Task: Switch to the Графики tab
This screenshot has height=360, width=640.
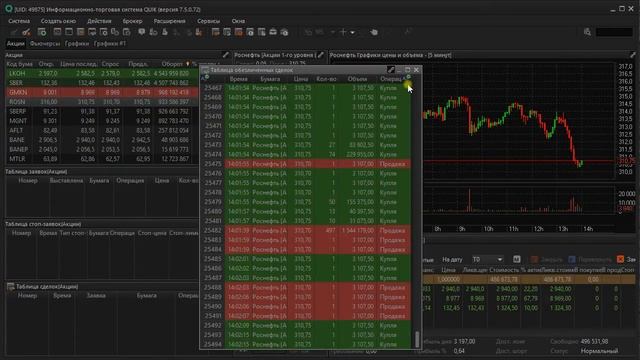Action: 77,43
